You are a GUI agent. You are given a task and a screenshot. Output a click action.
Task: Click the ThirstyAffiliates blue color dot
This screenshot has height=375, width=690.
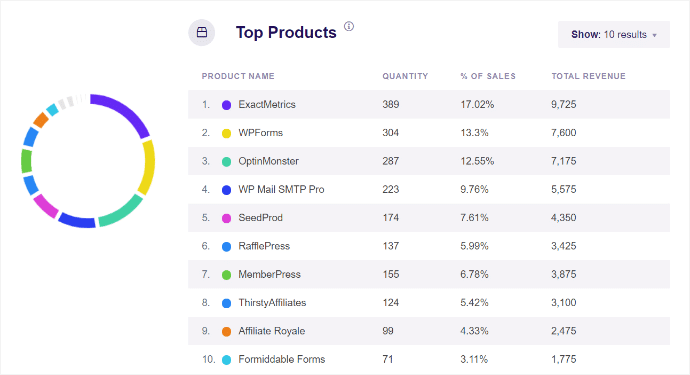pos(226,303)
